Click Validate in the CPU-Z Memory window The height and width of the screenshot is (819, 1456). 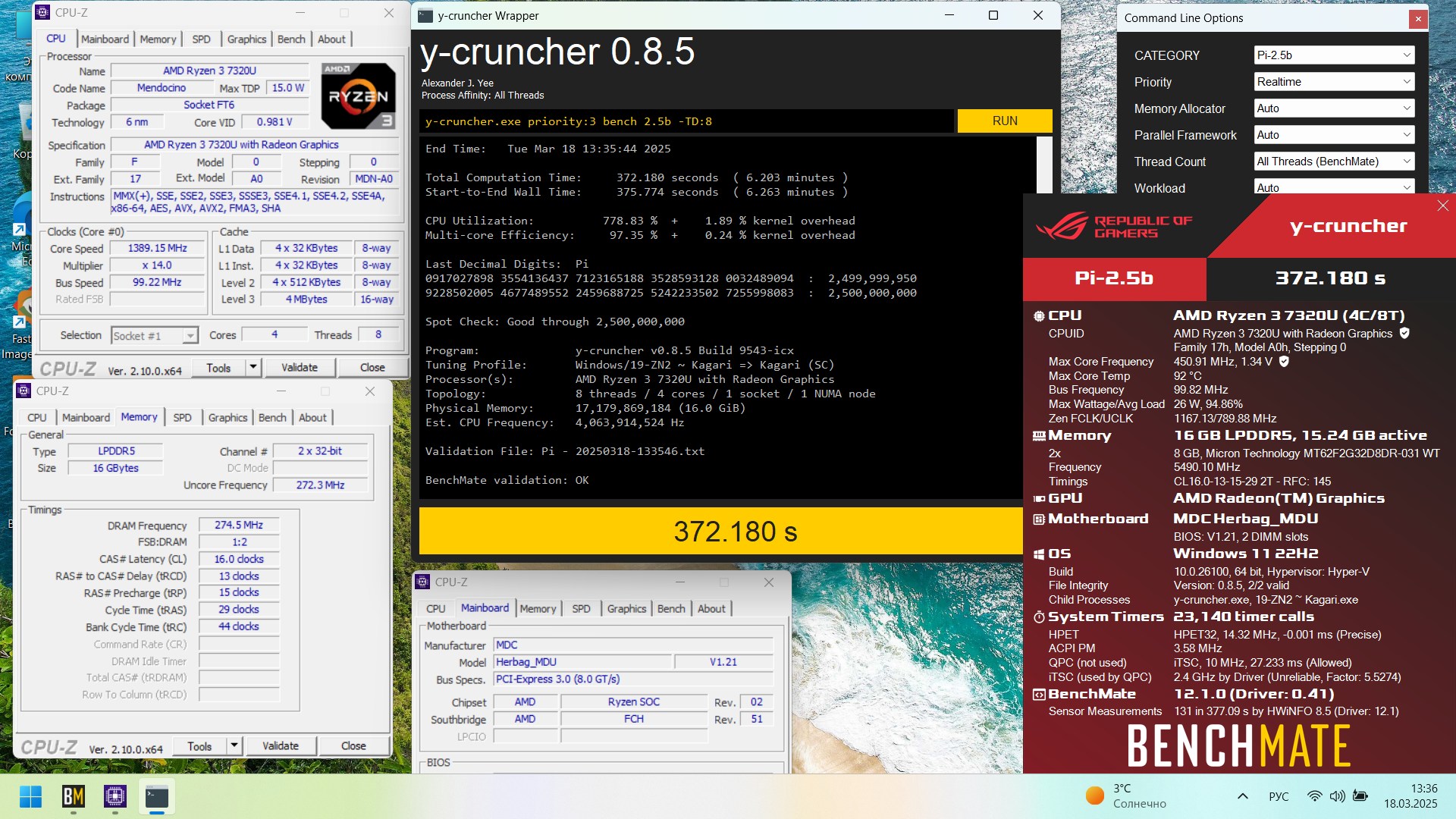coord(281,746)
